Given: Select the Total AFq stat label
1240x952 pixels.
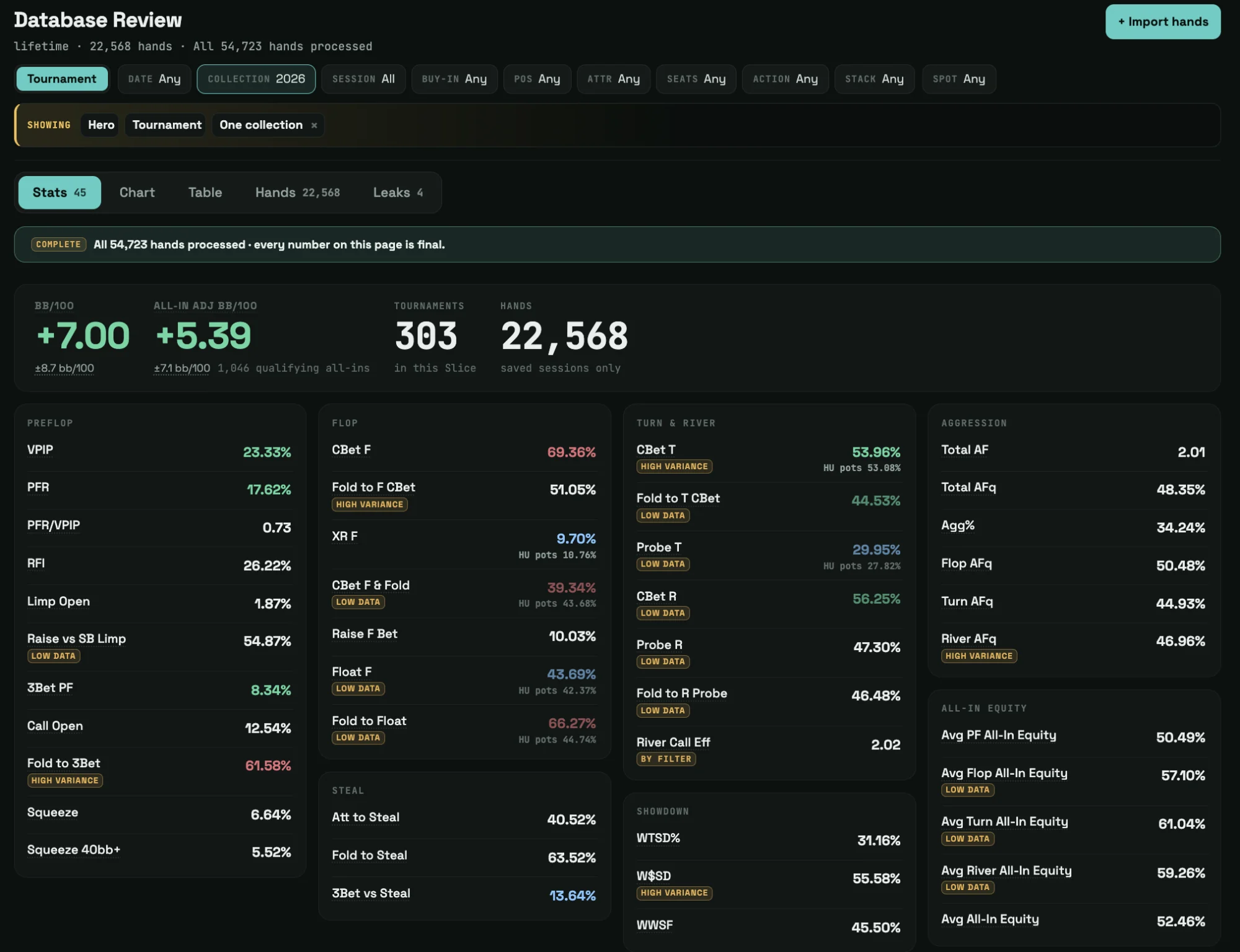Looking at the screenshot, I should click(968, 488).
